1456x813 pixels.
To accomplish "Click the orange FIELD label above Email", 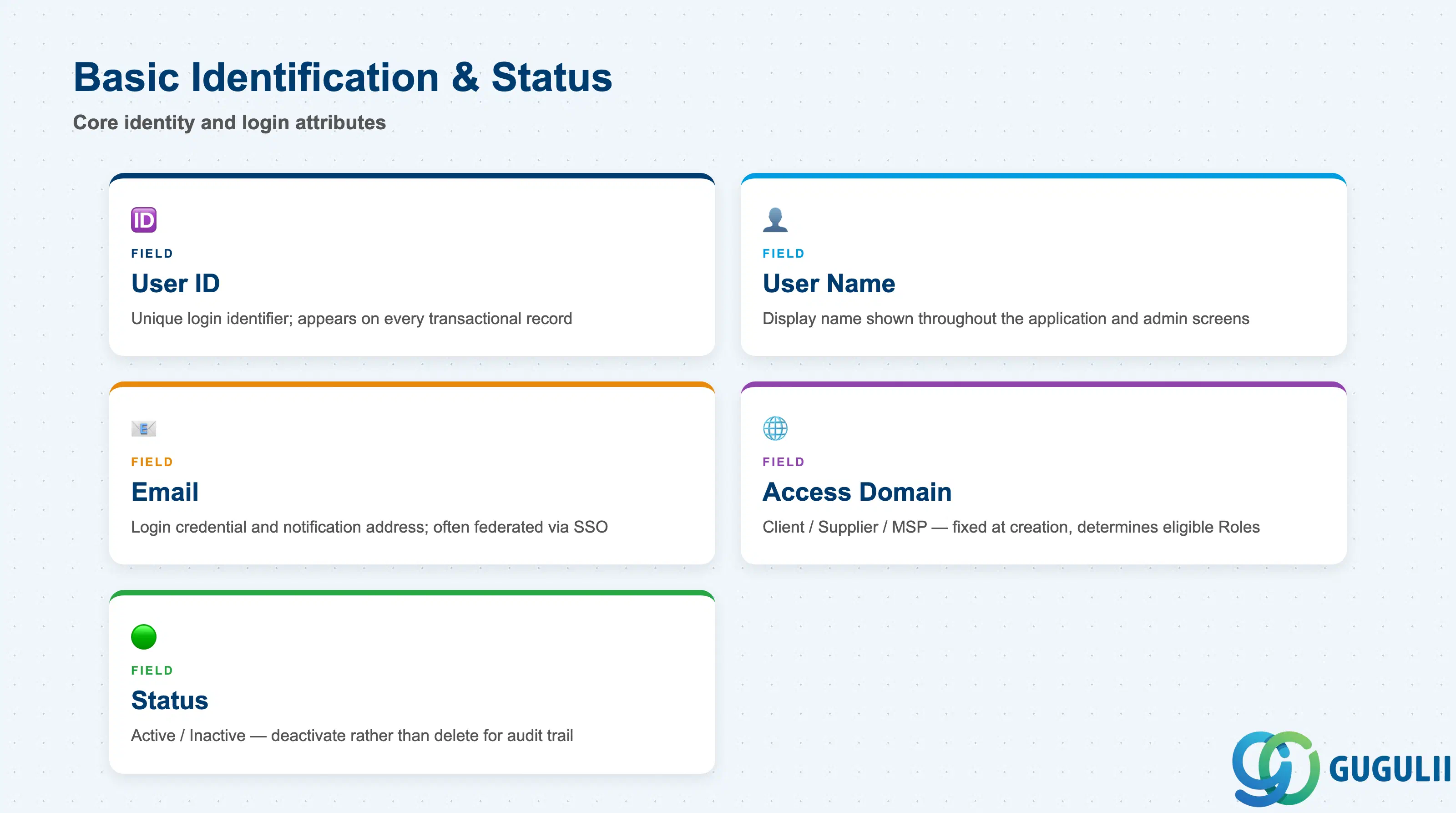I will point(152,462).
